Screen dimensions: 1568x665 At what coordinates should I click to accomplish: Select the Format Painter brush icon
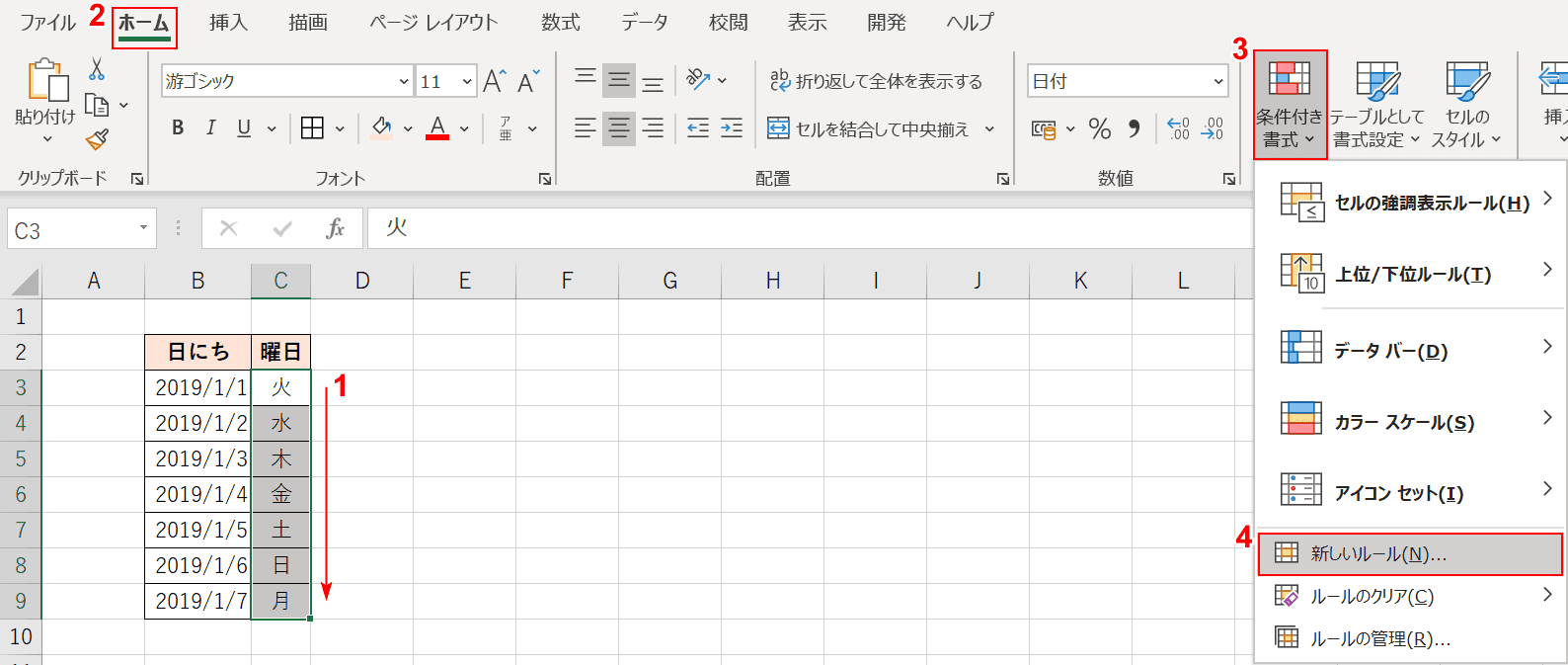click(x=97, y=139)
